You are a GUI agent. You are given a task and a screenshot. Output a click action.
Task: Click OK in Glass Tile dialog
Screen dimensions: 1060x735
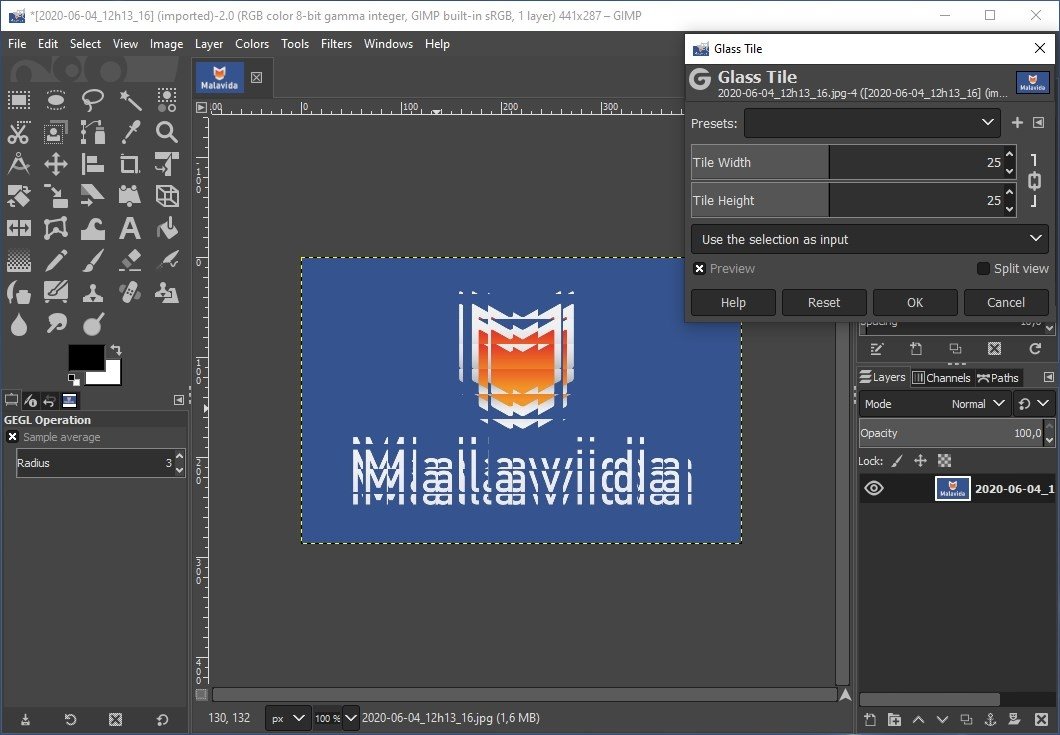915,302
